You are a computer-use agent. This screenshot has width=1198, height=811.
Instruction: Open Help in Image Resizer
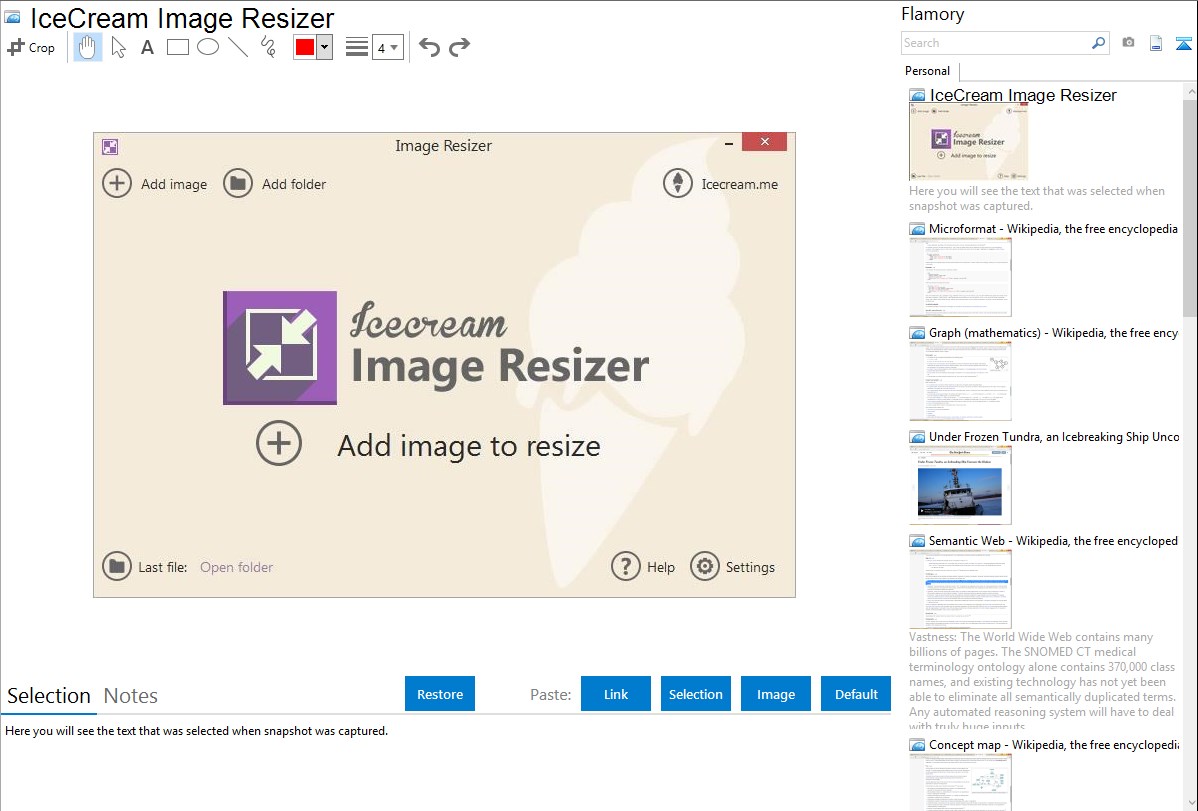[x=643, y=566]
